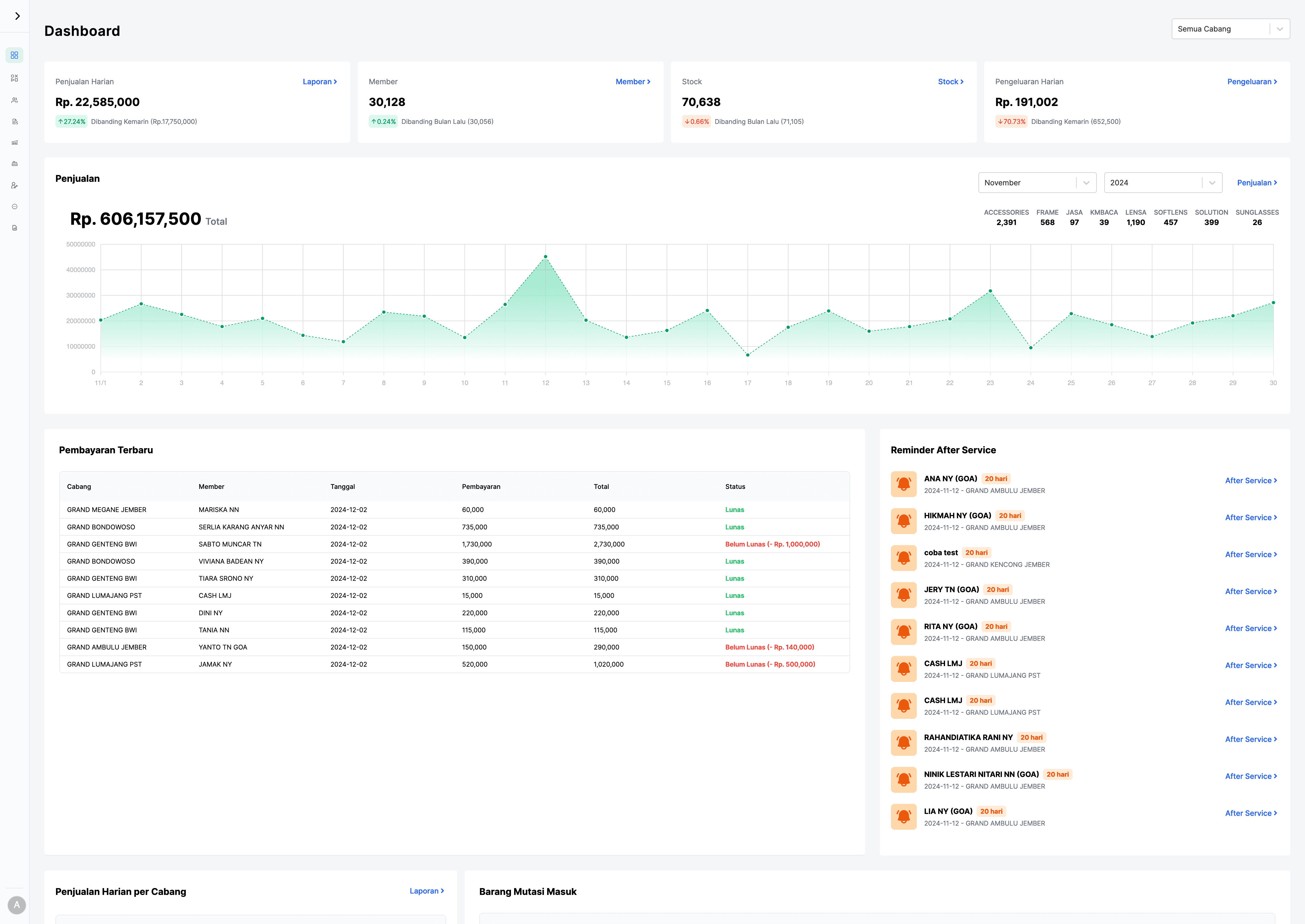Click the GRAND MEGANE JEMBER branch cell
1305x924 pixels.
(106, 510)
